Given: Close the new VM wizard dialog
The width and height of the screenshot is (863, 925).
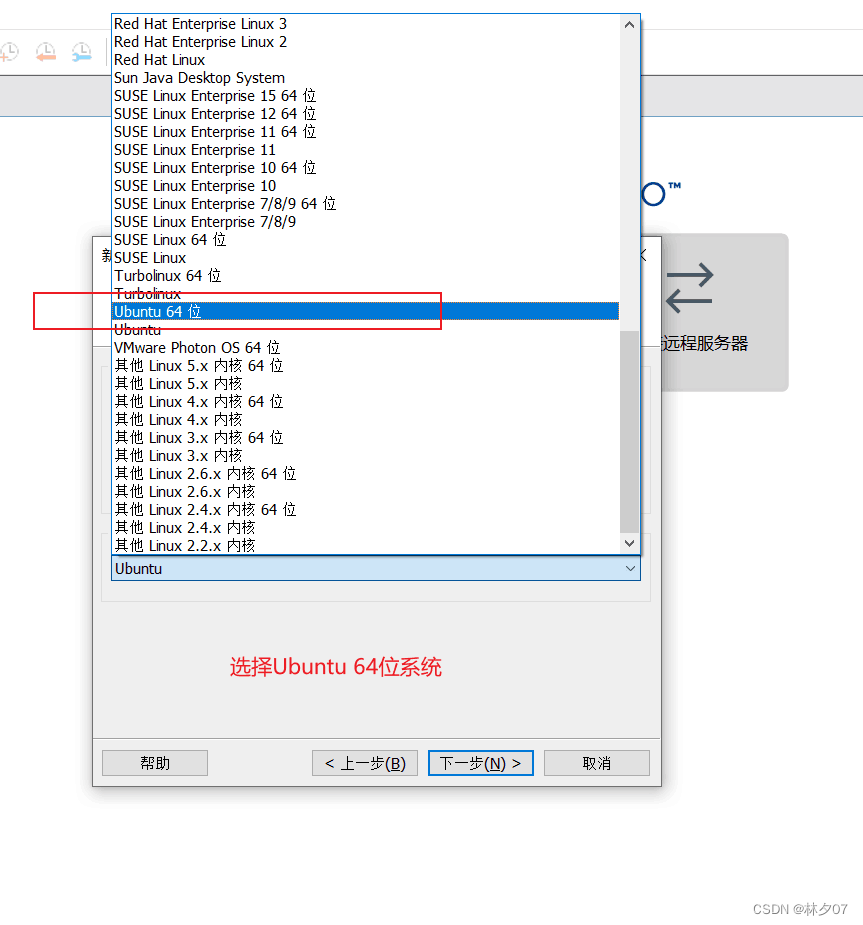Looking at the screenshot, I should point(645,255).
